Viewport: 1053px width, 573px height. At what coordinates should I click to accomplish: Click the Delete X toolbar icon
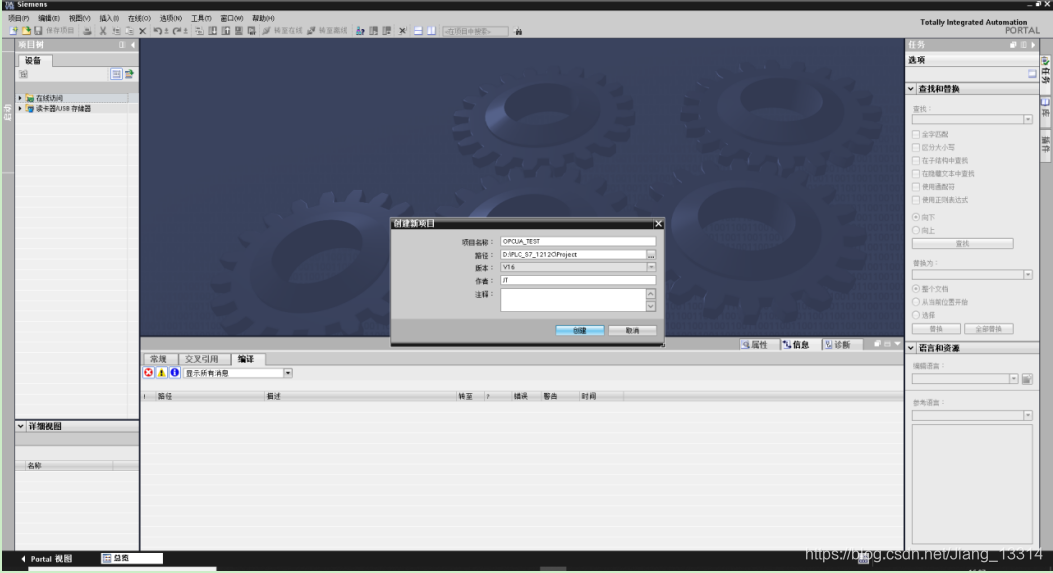coord(142,31)
